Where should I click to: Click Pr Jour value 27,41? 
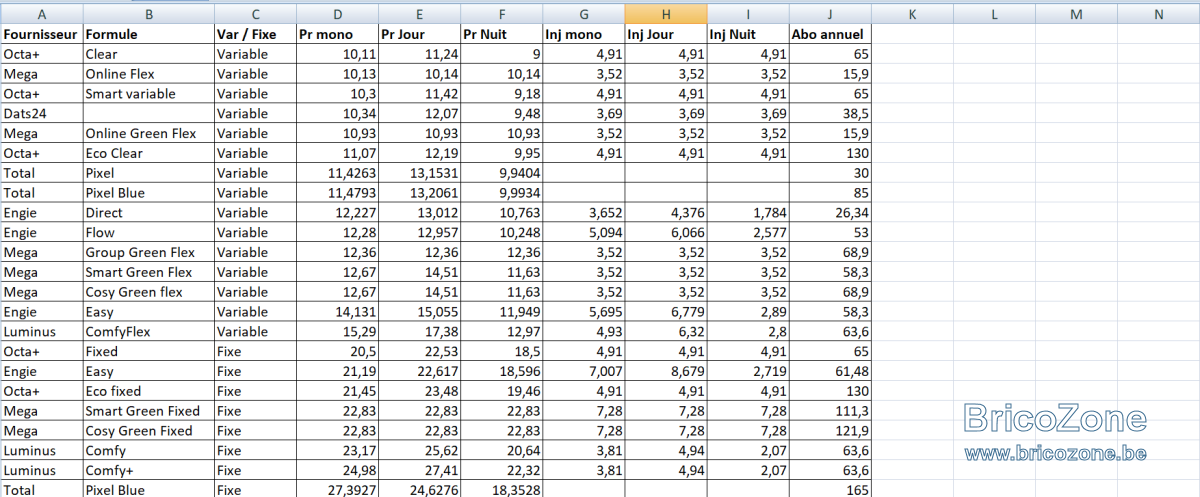click(419, 469)
